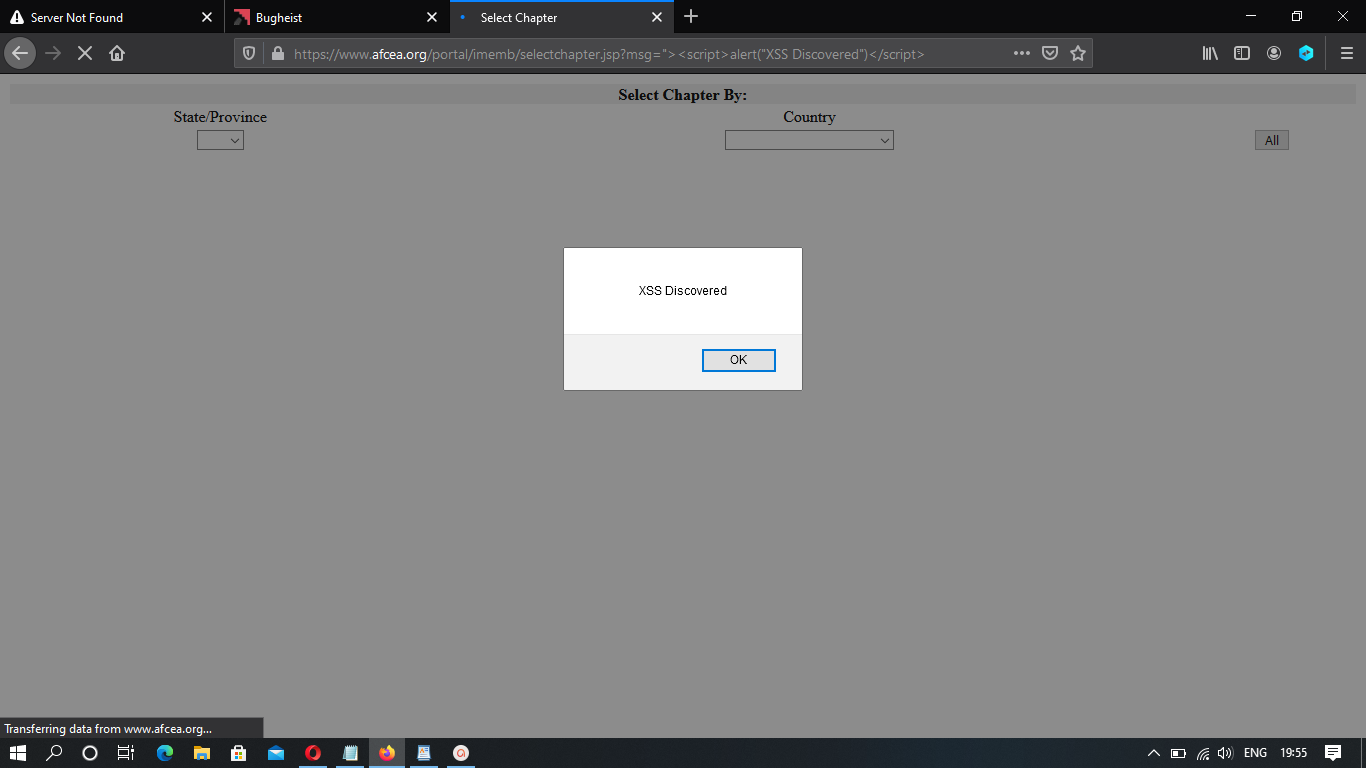This screenshot has height=768, width=1366.
Task: Click the XSS Discovered message text
Action: pyautogui.click(x=683, y=291)
